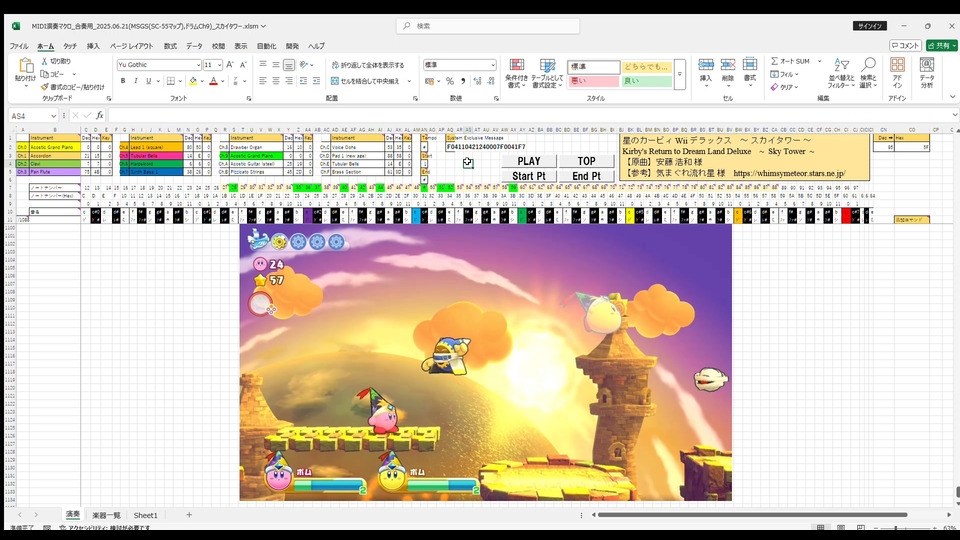Image resolution: width=960 pixels, height=540 pixels.
Task: Open the fill color dropdown arrow
Action: tap(202, 81)
